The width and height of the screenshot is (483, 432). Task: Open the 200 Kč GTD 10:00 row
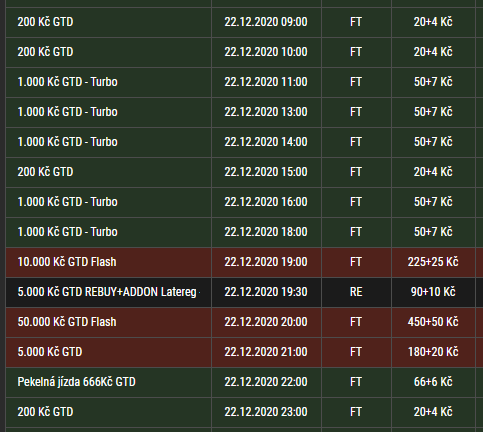(241, 52)
